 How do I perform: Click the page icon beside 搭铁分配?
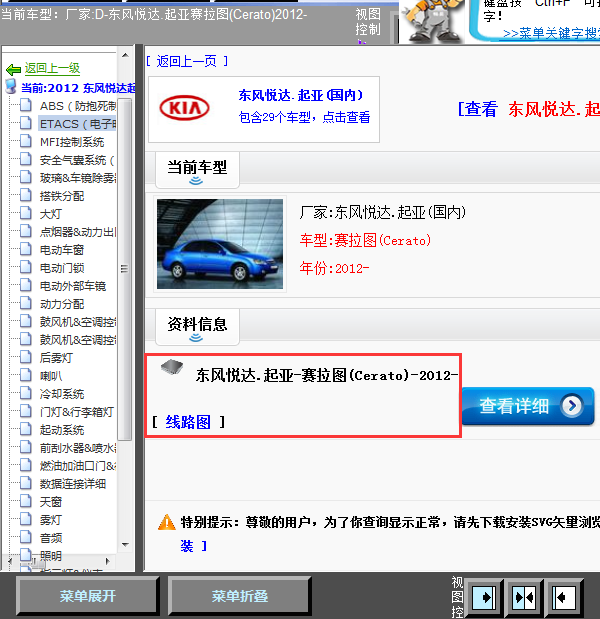pyautogui.click(x=26, y=195)
